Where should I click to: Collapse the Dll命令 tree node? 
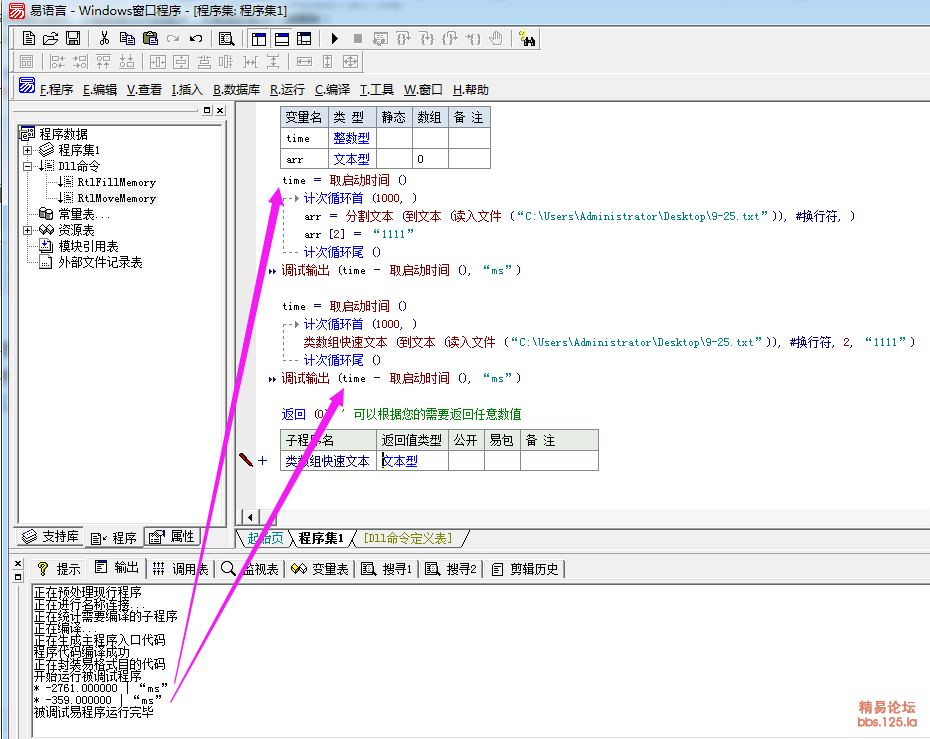tap(27, 167)
